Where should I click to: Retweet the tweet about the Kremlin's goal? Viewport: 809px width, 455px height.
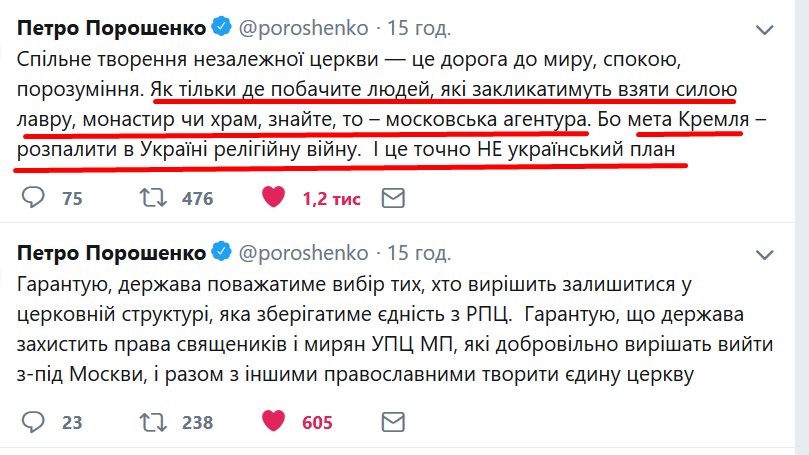pyautogui.click(x=154, y=198)
